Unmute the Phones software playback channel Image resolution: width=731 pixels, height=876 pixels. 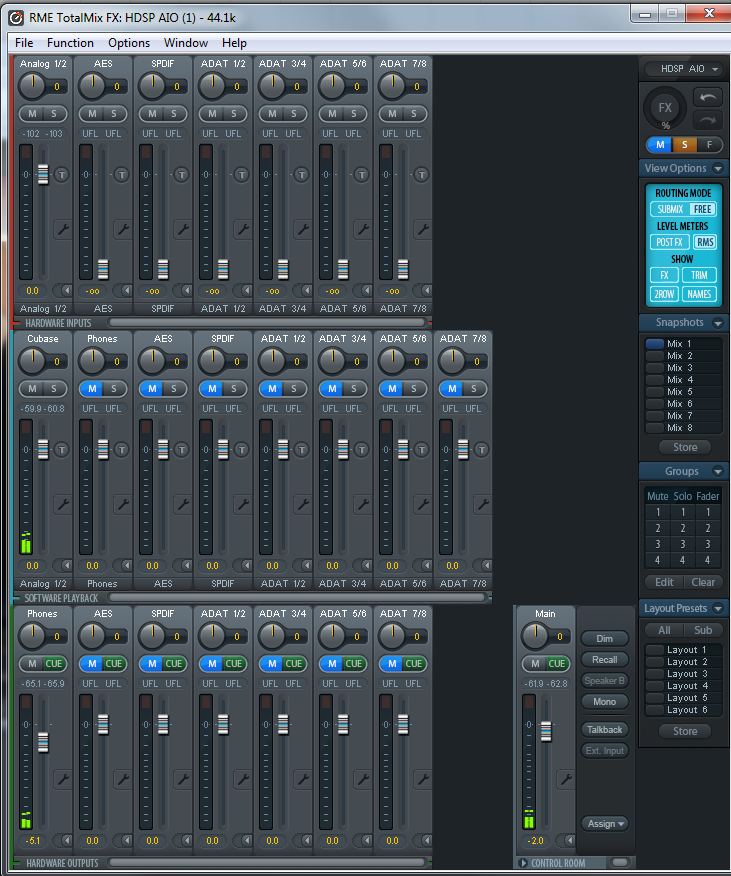click(x=92, y=389)
